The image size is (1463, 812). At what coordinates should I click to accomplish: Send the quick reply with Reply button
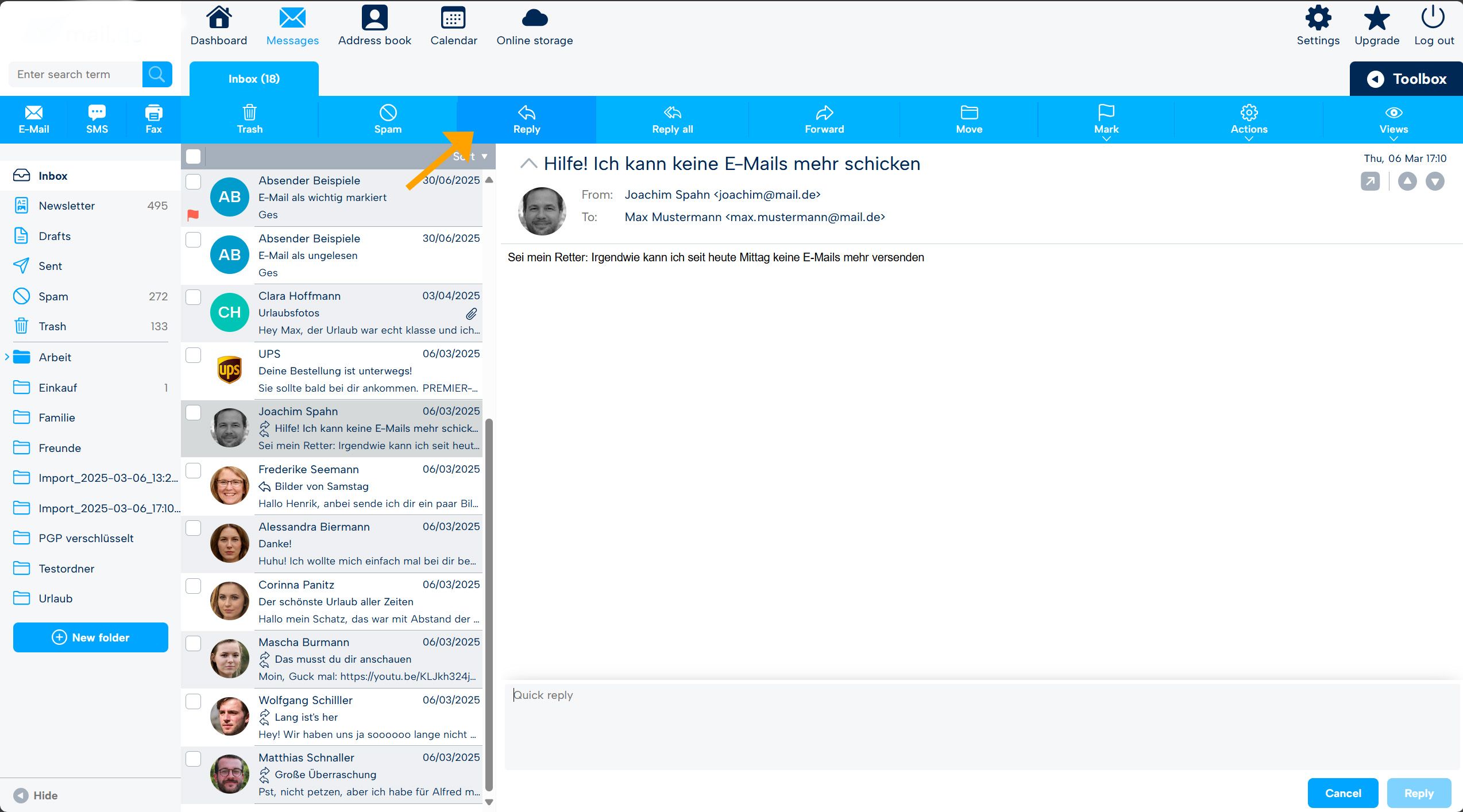click(1419, 793)
